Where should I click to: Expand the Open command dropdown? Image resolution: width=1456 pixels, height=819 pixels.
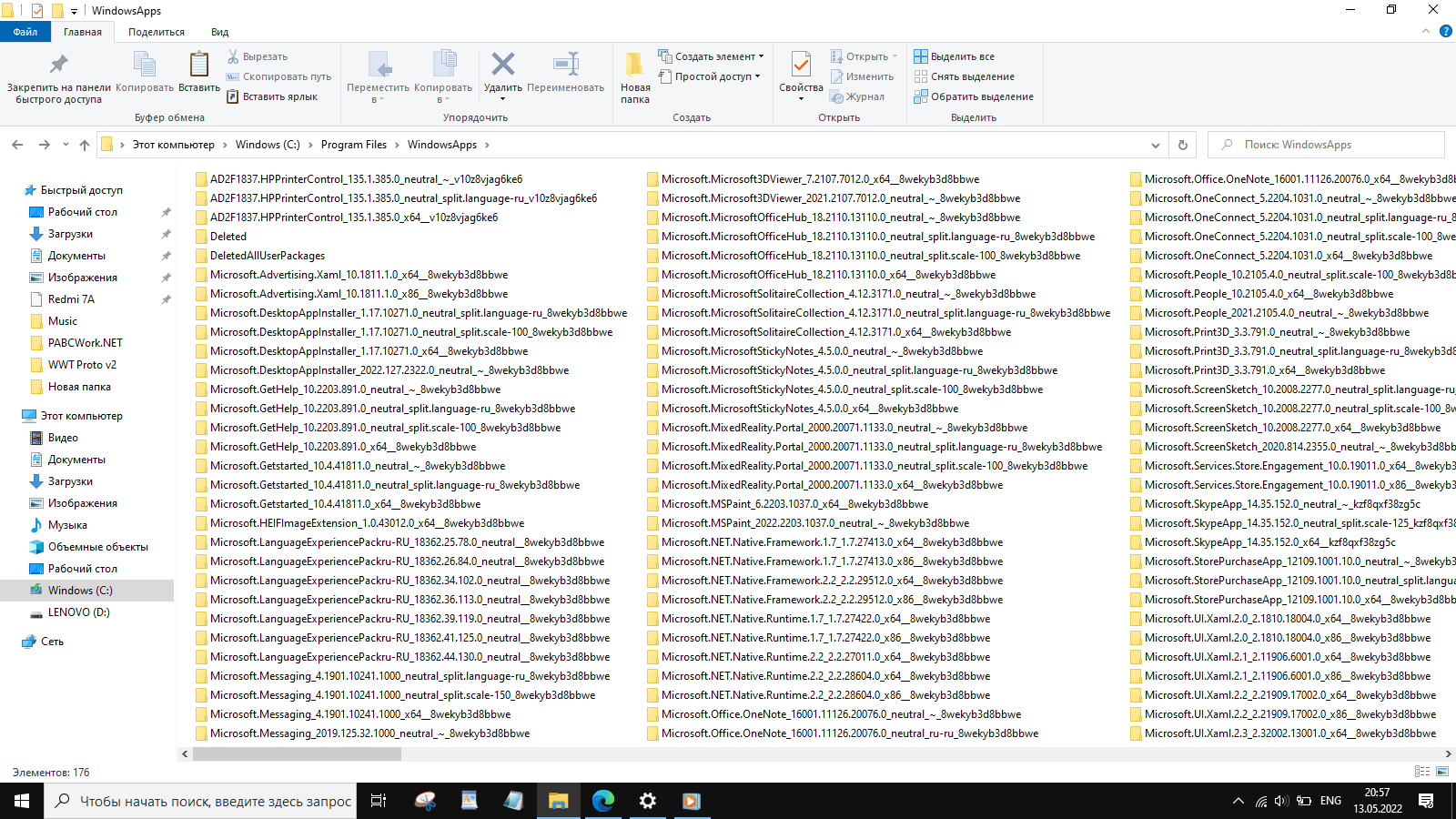point(895,56)
